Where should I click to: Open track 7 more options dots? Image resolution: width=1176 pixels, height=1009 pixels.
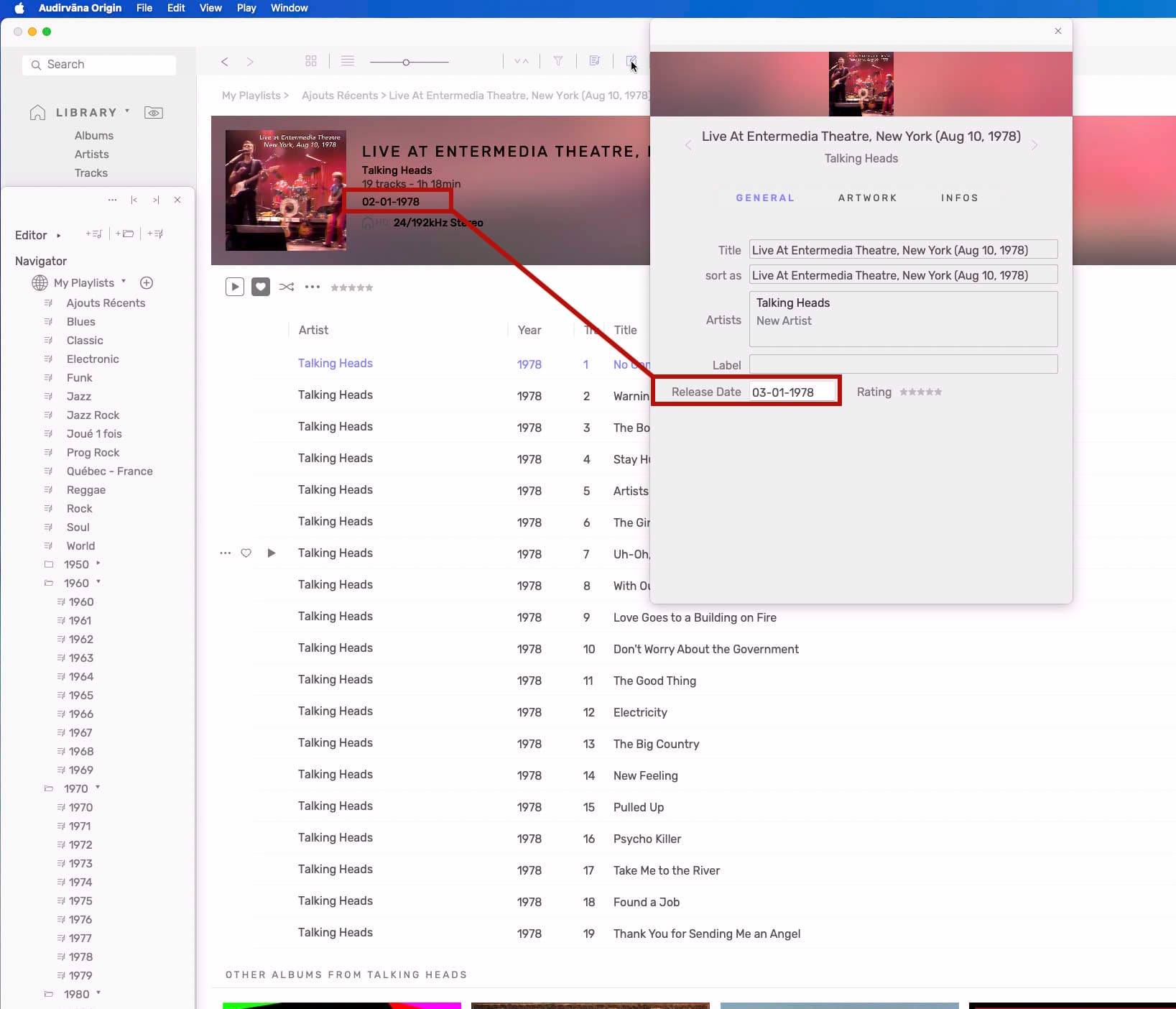pyautogui.click(x=226, y=553)
